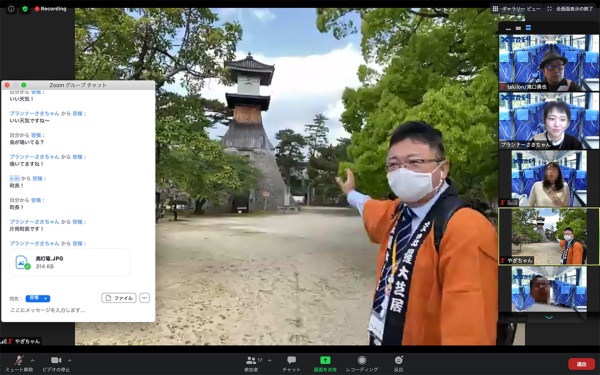Expand the audio options arrow beside the microphone
This screenshot has height=375, width=600.
point(32,360)
